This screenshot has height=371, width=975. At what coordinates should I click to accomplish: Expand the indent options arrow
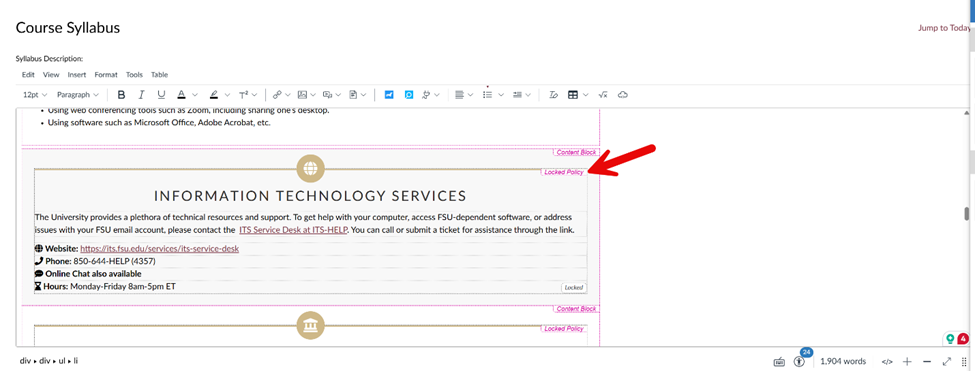pos(528,95)
